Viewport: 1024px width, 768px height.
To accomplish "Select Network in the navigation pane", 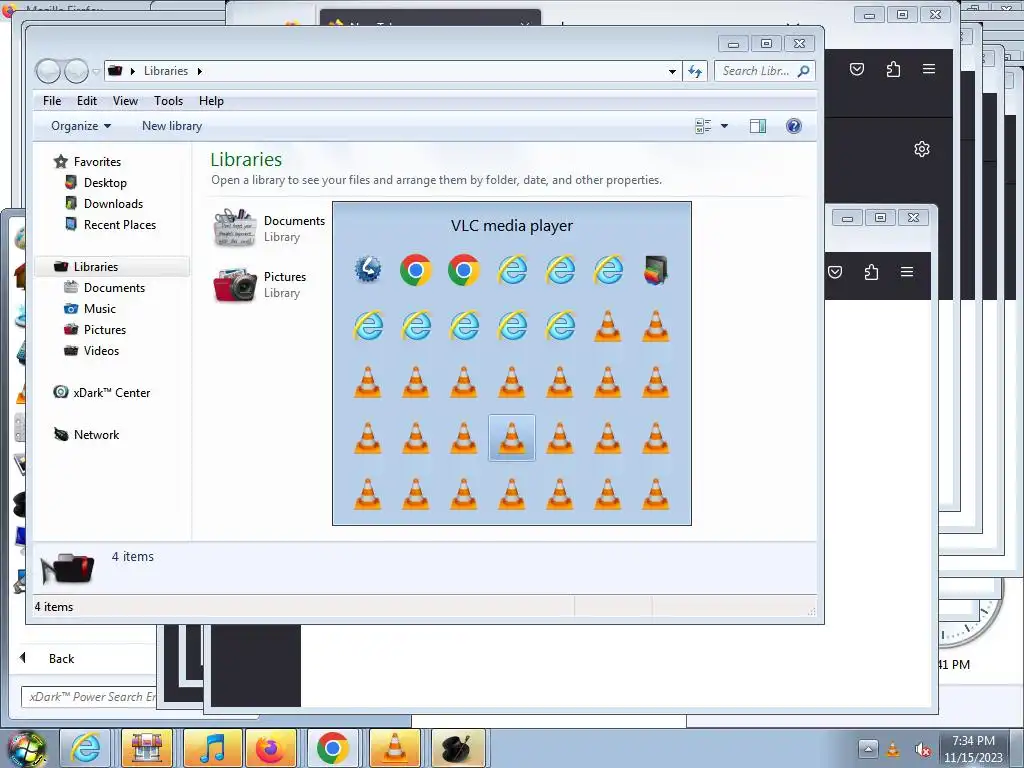I will pos(96,434).
